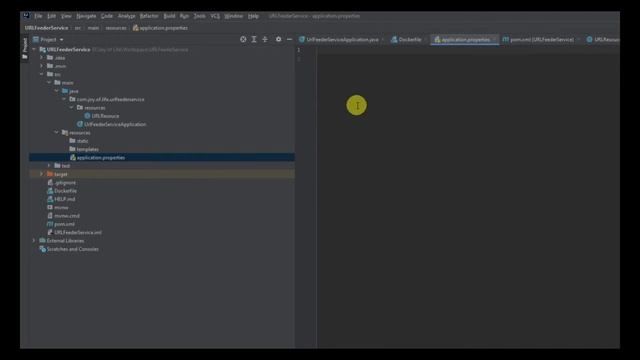Select URLResource class in tree

point(102,116)
